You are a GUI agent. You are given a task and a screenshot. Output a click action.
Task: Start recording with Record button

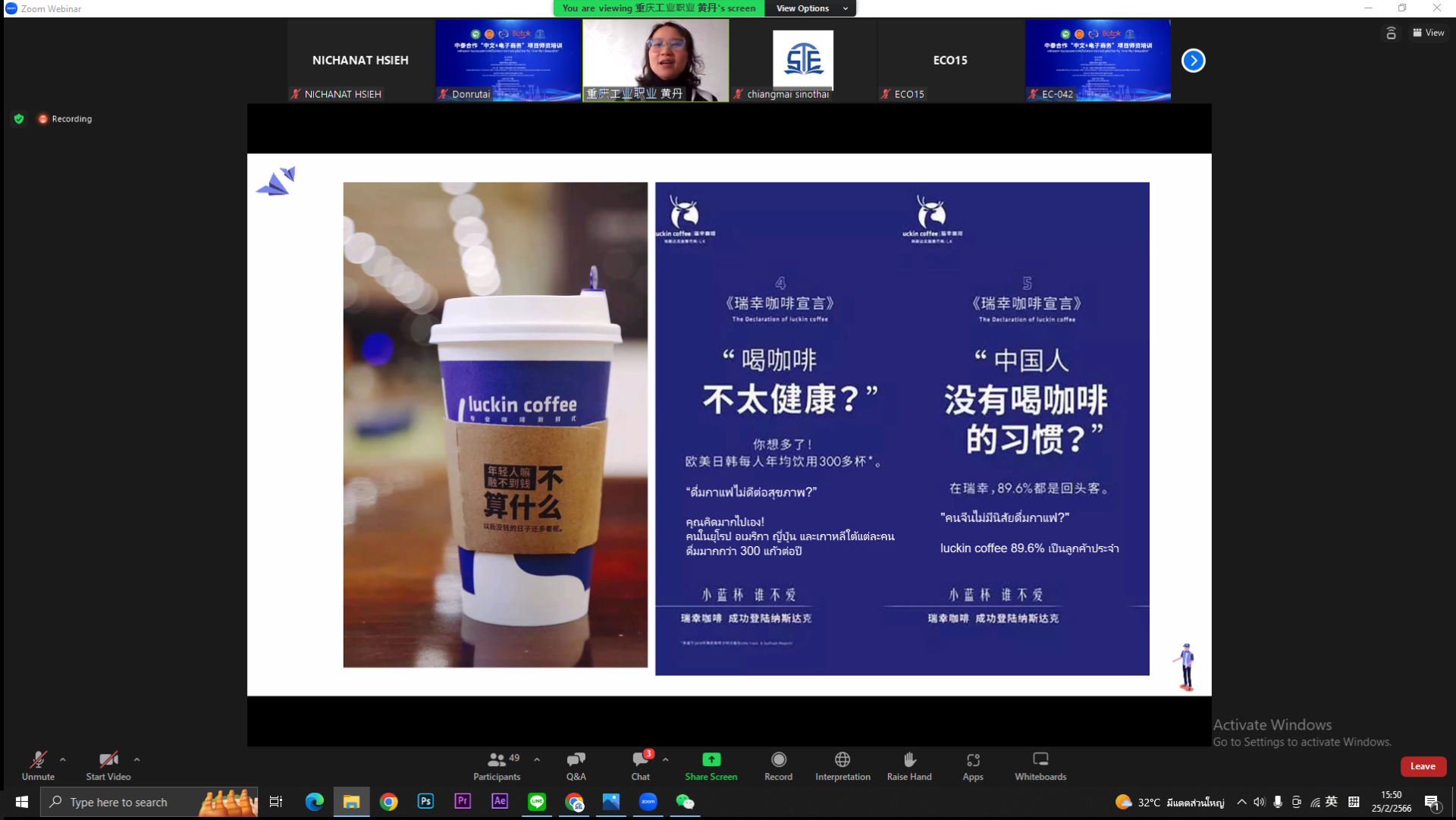point(778,765)
